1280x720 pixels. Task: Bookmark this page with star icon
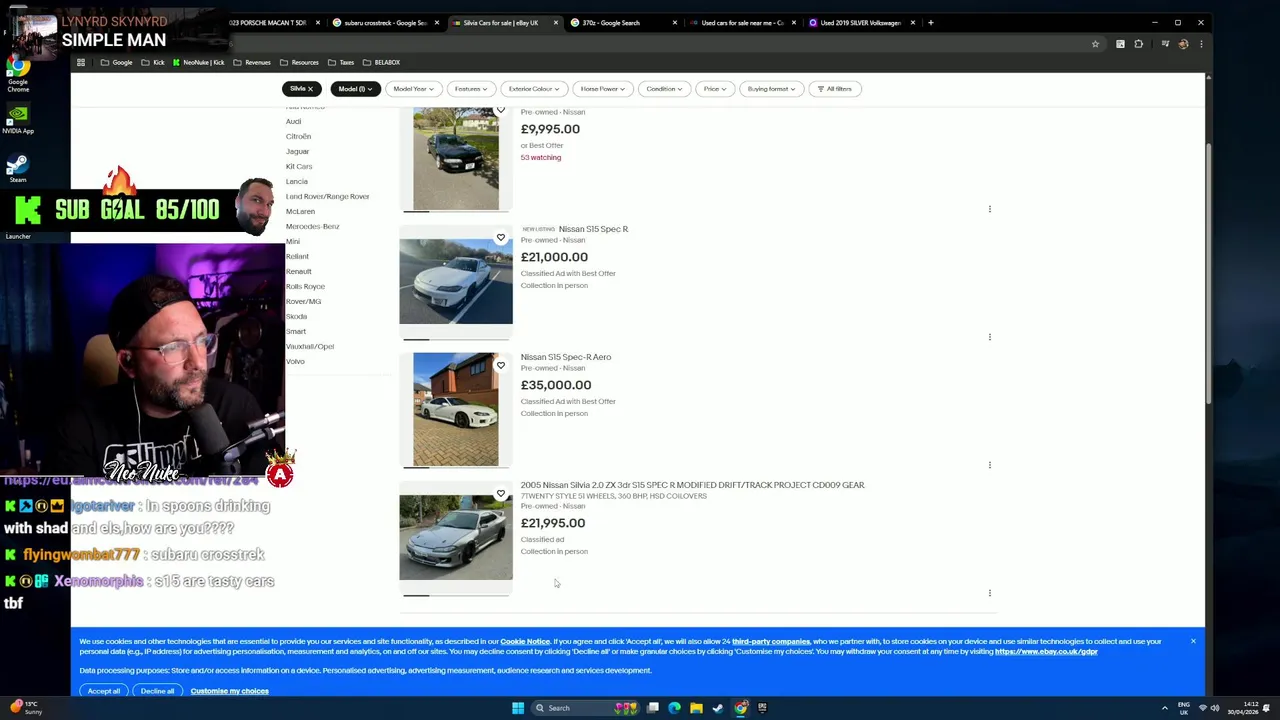(1095, 44)
